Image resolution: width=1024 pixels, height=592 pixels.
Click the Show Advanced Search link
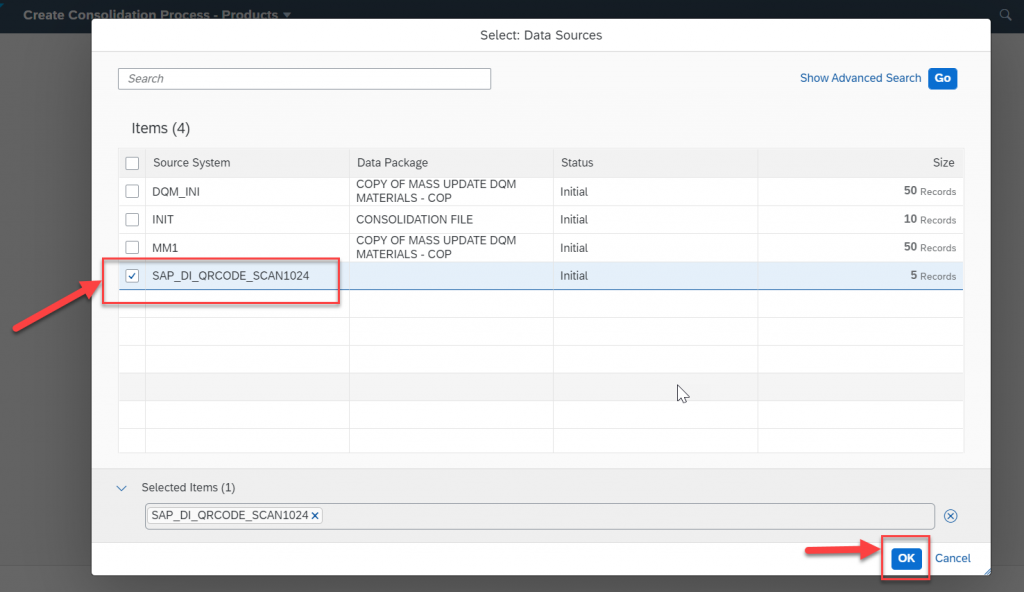pyautogui.click(x=860, y=78)
